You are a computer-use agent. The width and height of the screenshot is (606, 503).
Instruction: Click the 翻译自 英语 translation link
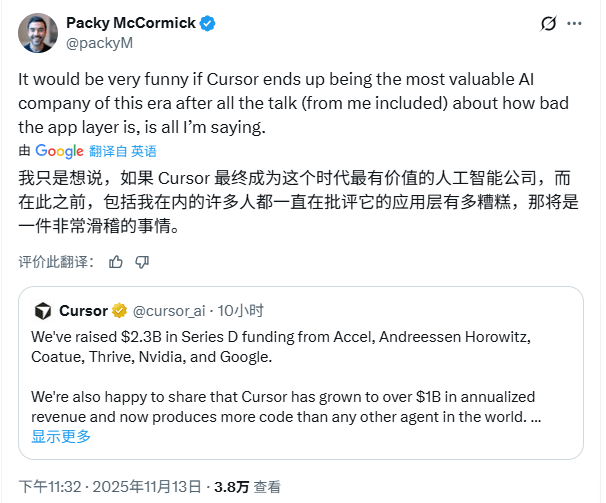[123, 151]
